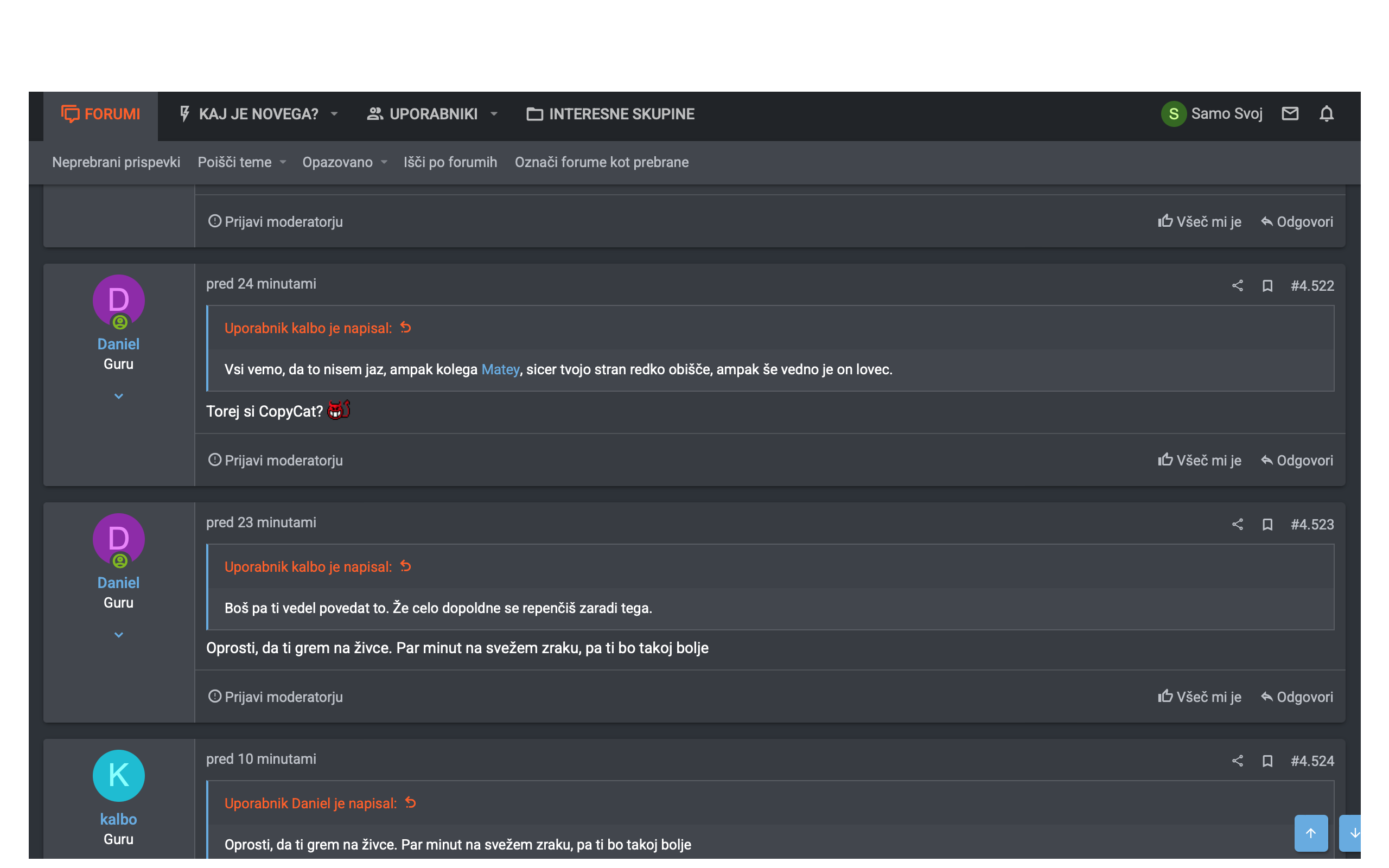Image resolution: width=1389 pixels, height=868 pixels.
Task: Jump to kalbo's quoted post in #4.522
Action: pyautogui.click(x=406, y=327)
